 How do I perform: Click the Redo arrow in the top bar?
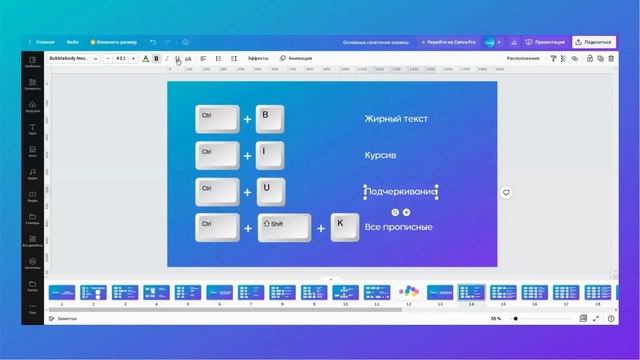point(168,42)
